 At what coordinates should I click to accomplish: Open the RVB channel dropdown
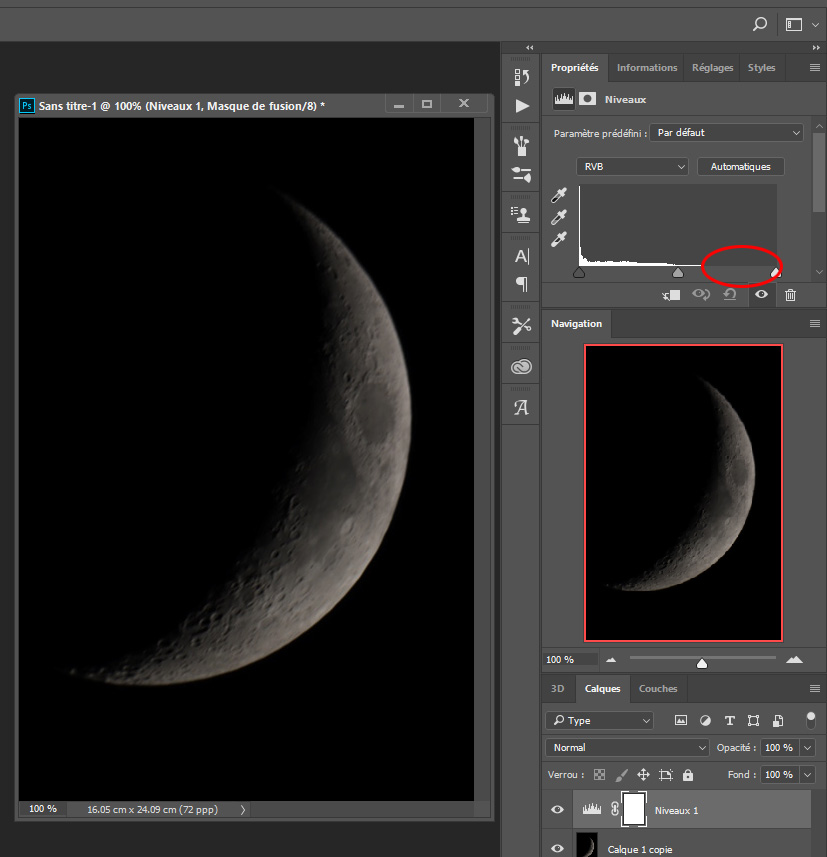point(632,167)
